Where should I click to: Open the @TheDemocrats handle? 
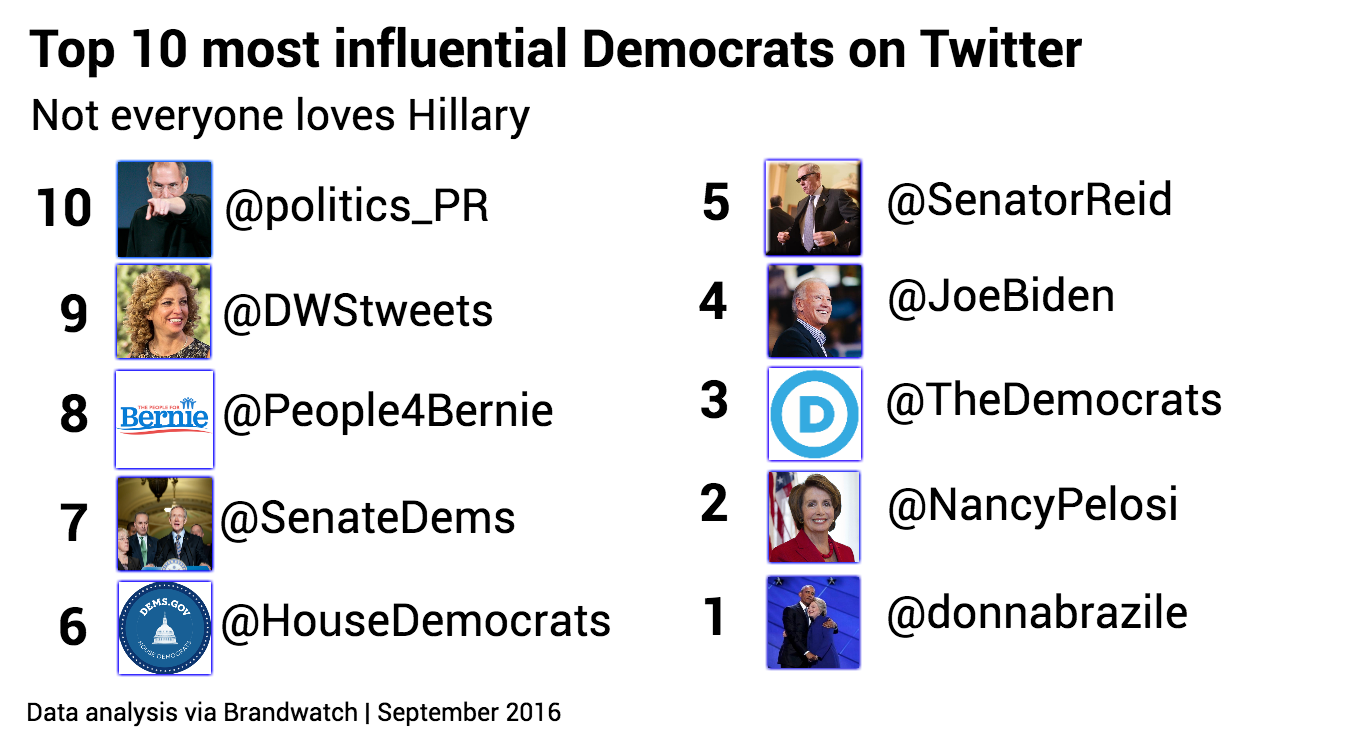[x=1054, y=401]
